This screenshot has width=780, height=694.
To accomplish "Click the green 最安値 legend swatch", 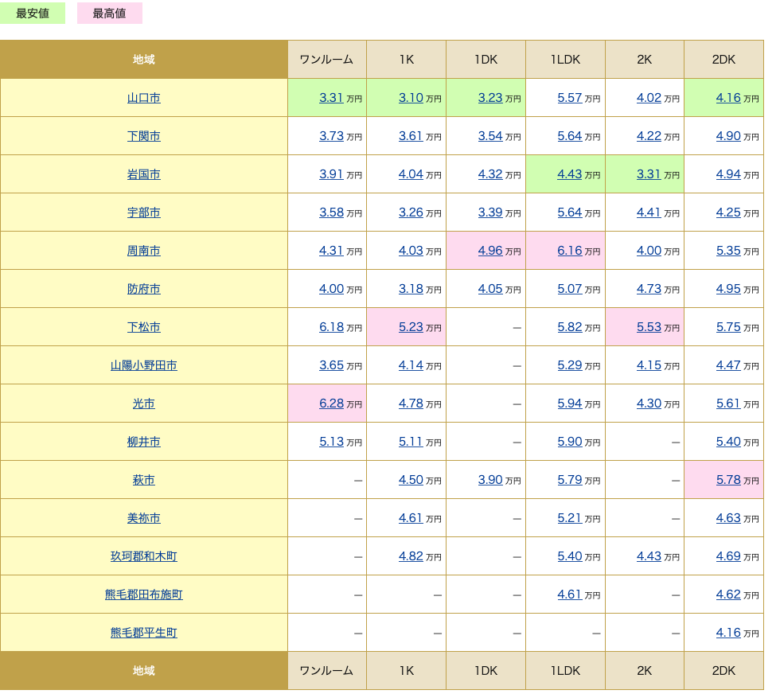I will pos(32,13).
